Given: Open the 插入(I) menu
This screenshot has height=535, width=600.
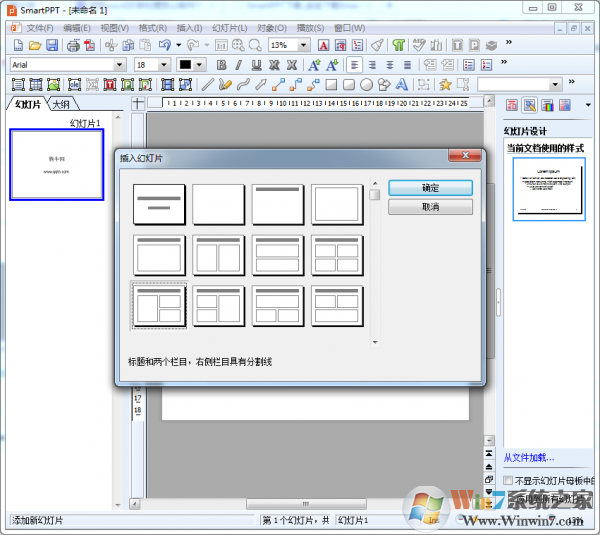Looking at the screenshot, I should pyautogui.click(x=188, y=27).
